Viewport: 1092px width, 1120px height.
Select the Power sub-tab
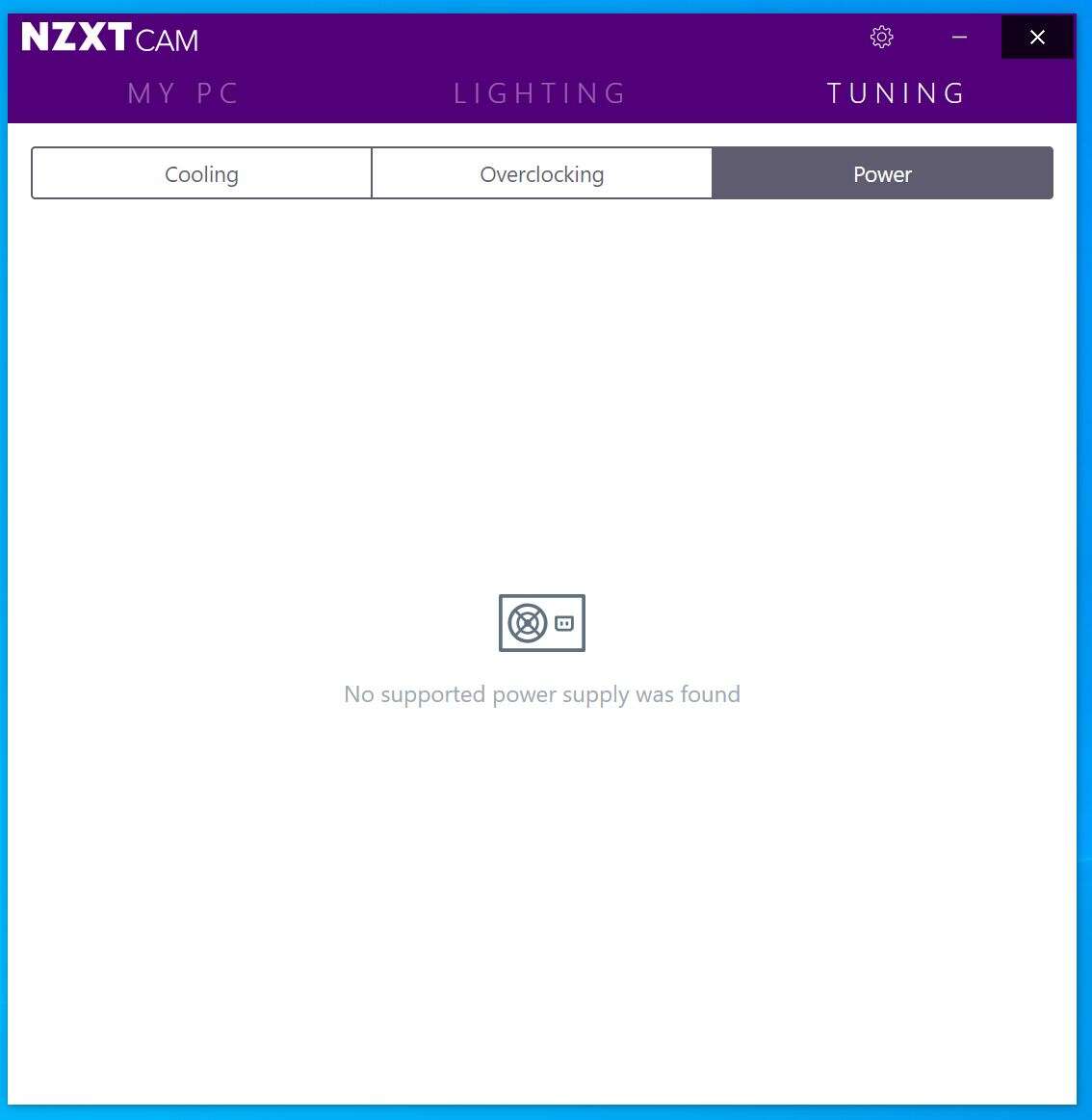coord(883,173)
